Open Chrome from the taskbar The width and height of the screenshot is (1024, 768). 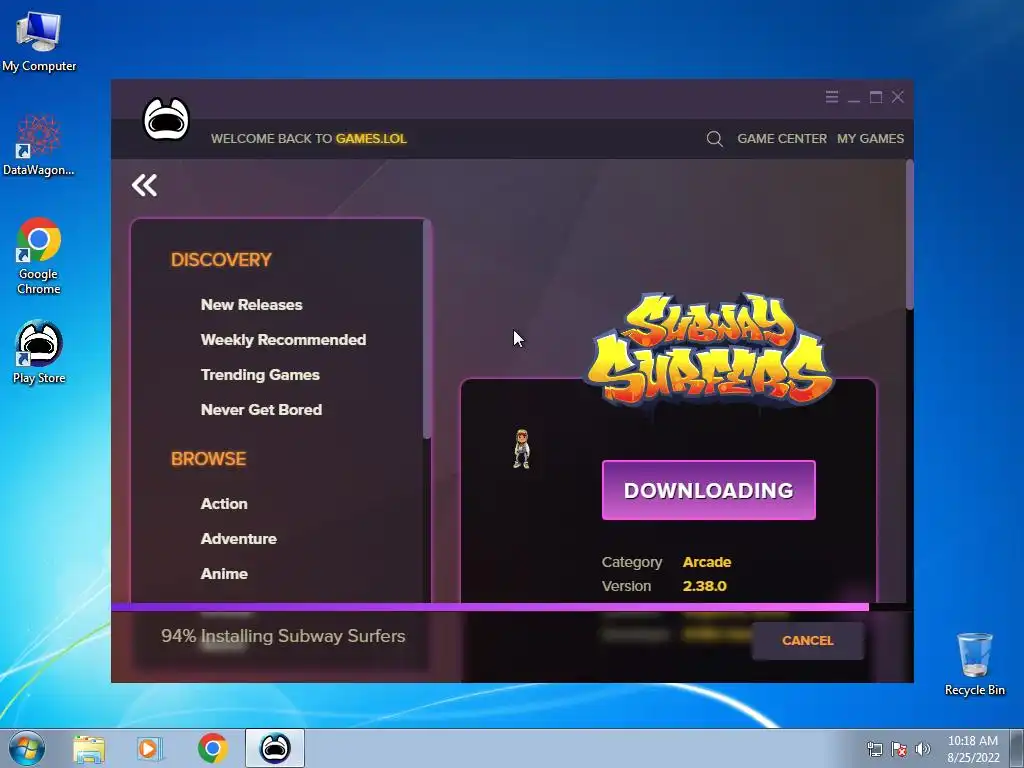click(212, 748)
